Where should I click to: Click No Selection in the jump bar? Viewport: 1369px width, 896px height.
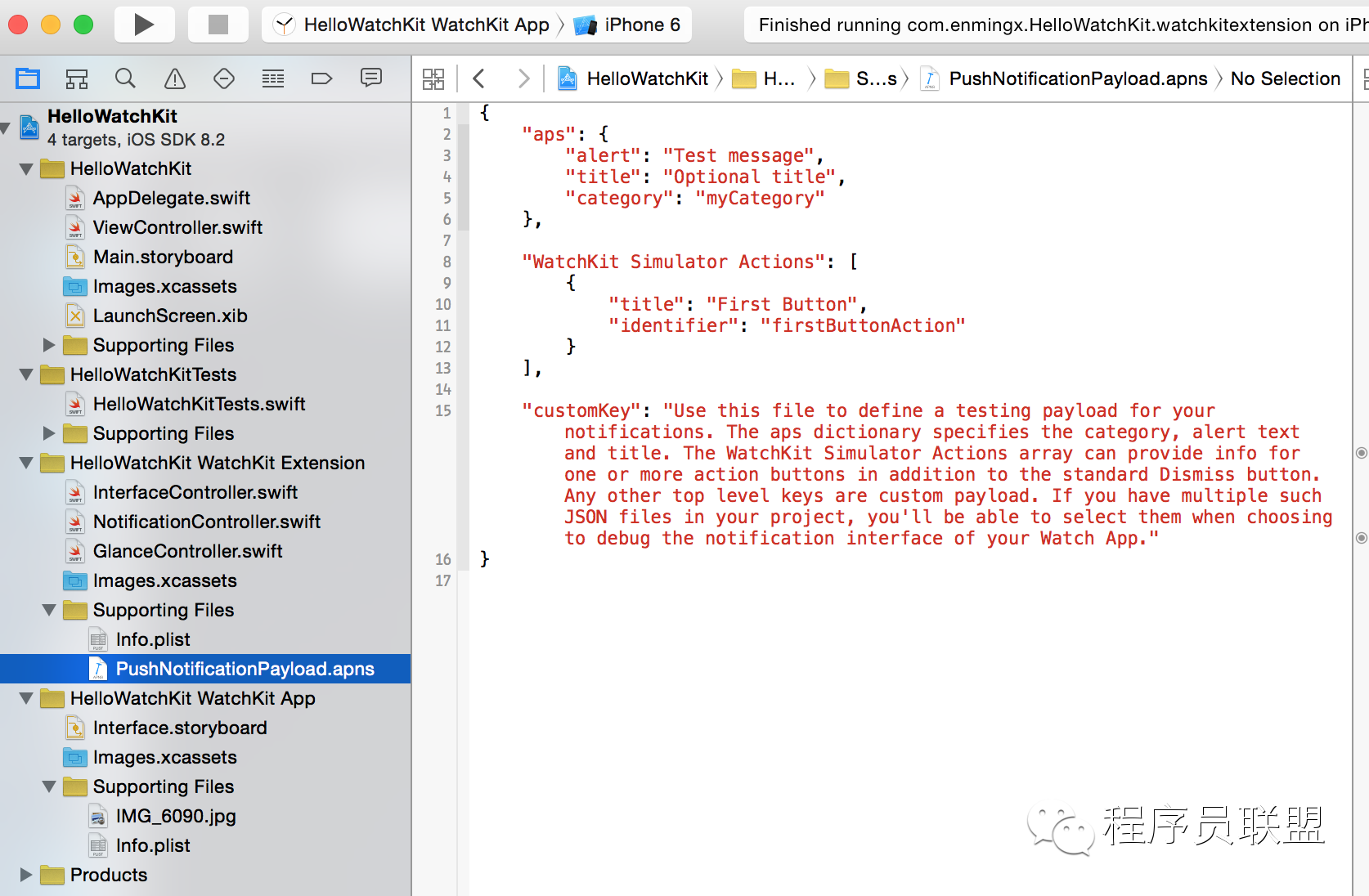coord(1286,78)
